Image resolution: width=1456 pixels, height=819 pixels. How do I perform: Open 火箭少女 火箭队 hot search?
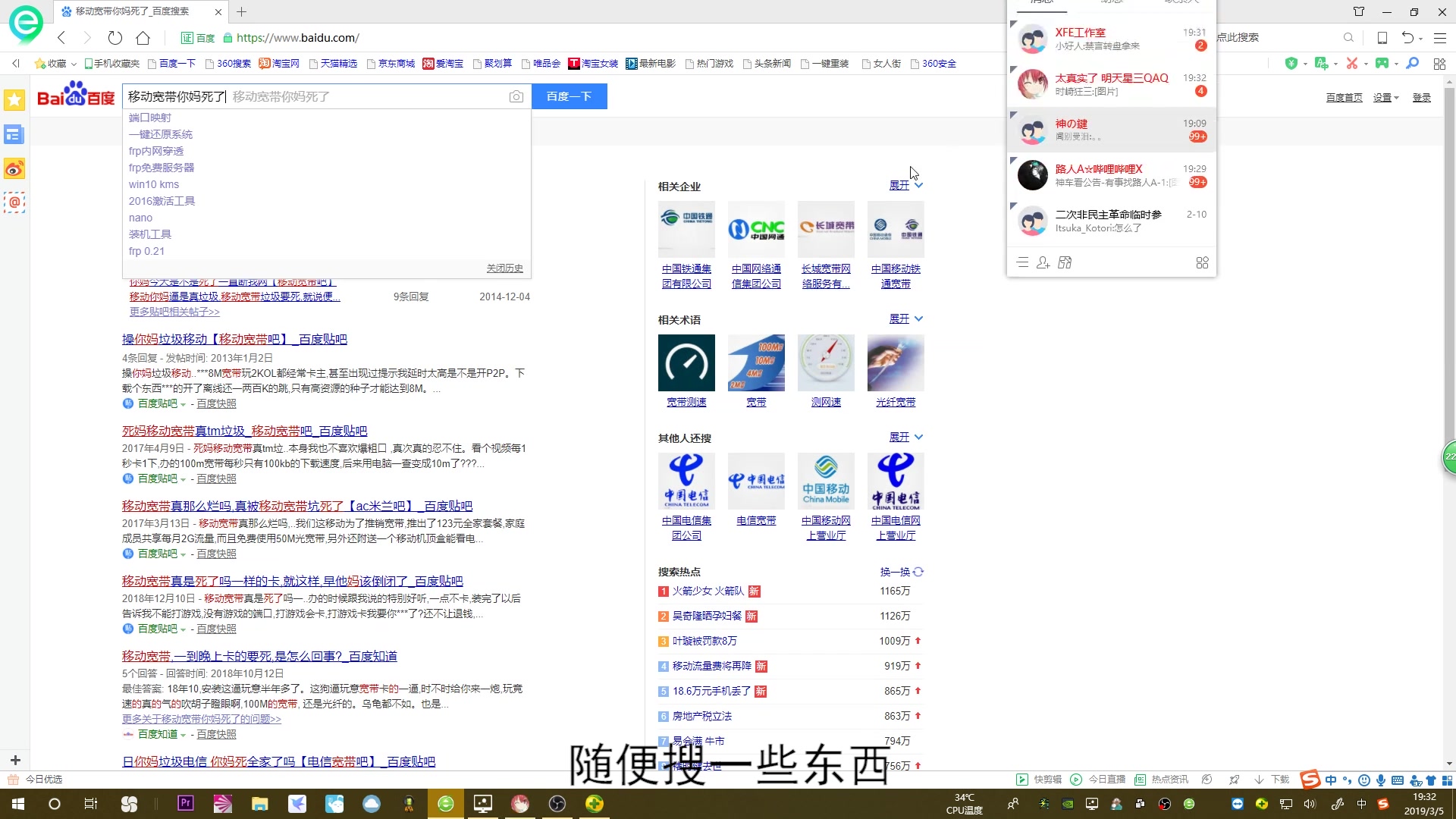pyautogui.click(x=708, y=591)
